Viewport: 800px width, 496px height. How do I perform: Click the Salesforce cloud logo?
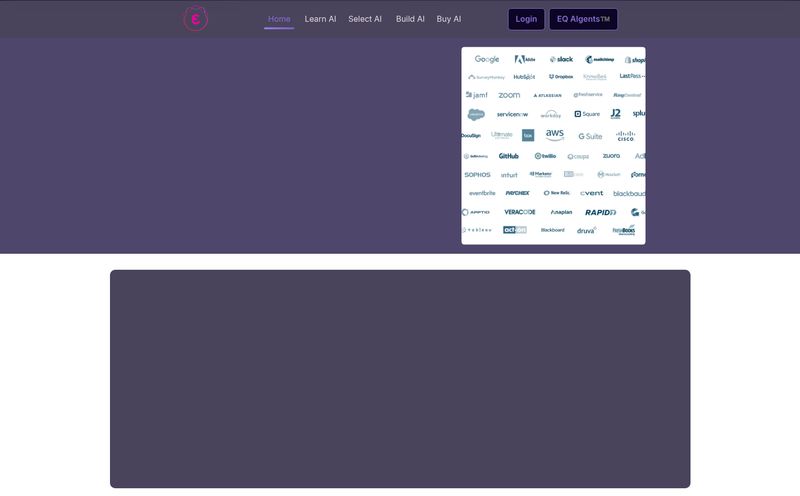pyautogui.click(x=476, y=114)
